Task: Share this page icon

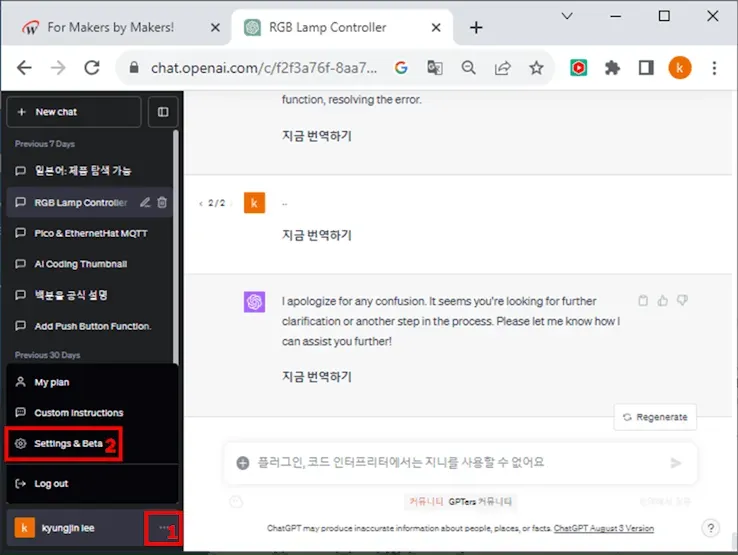Action: [x=502, y=68]
